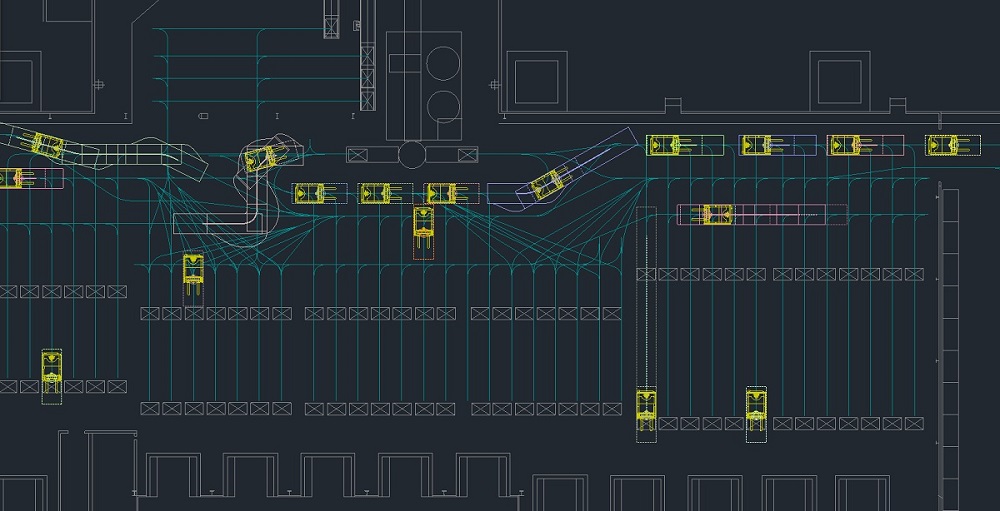The height and width of the screenshot is (511, 1000).
Task: Select the third forklift in the top-right row
Action: (x=845, y=145)
